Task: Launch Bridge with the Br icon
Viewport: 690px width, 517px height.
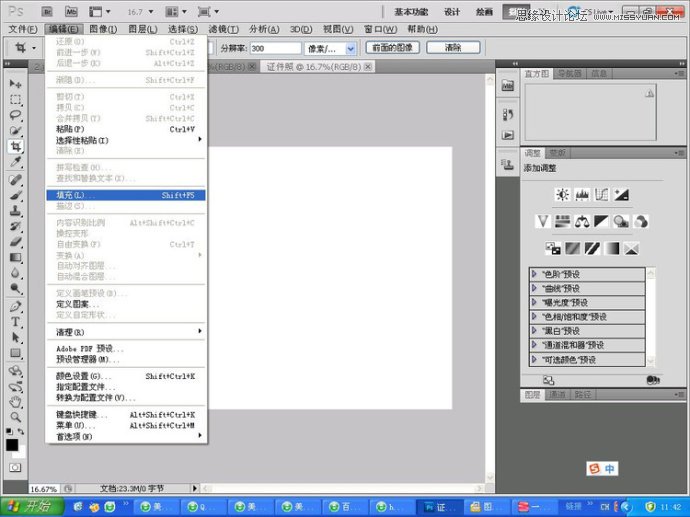Action: point(49,11)
